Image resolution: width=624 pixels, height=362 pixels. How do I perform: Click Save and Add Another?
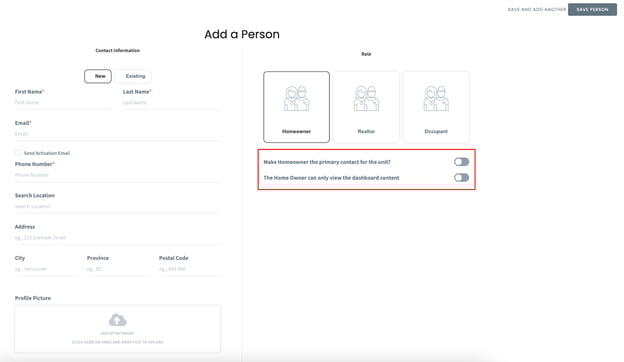[x=536, y=9]
